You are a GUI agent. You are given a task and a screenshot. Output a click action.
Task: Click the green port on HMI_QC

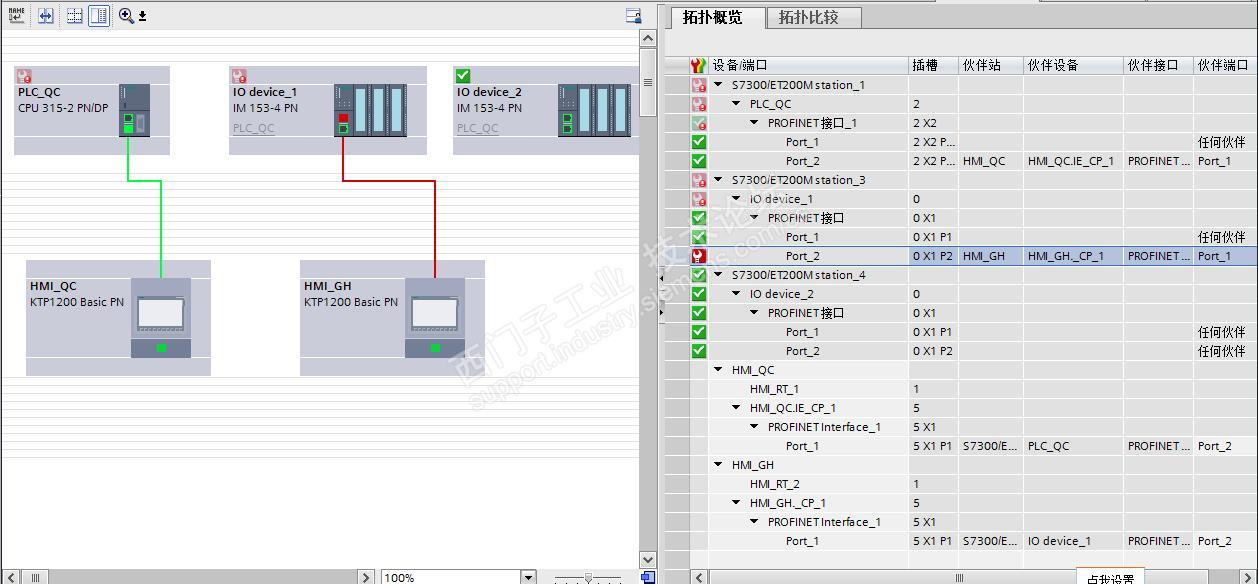point(161,348)
